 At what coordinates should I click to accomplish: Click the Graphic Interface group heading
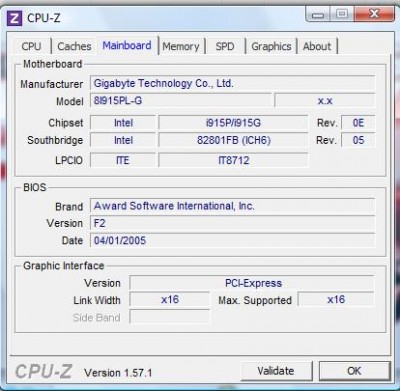click(64, 266)
